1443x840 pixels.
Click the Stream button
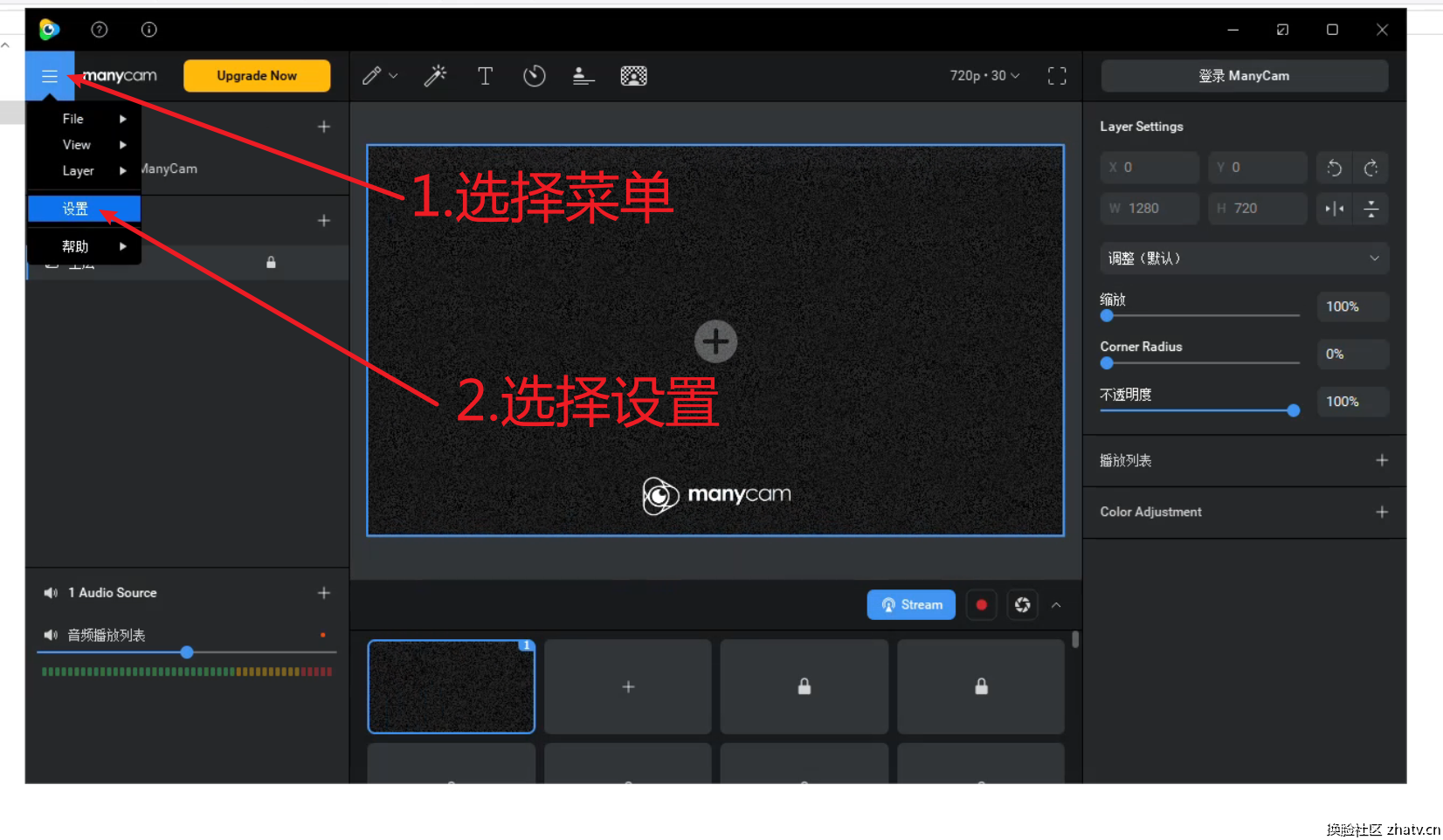911,604
